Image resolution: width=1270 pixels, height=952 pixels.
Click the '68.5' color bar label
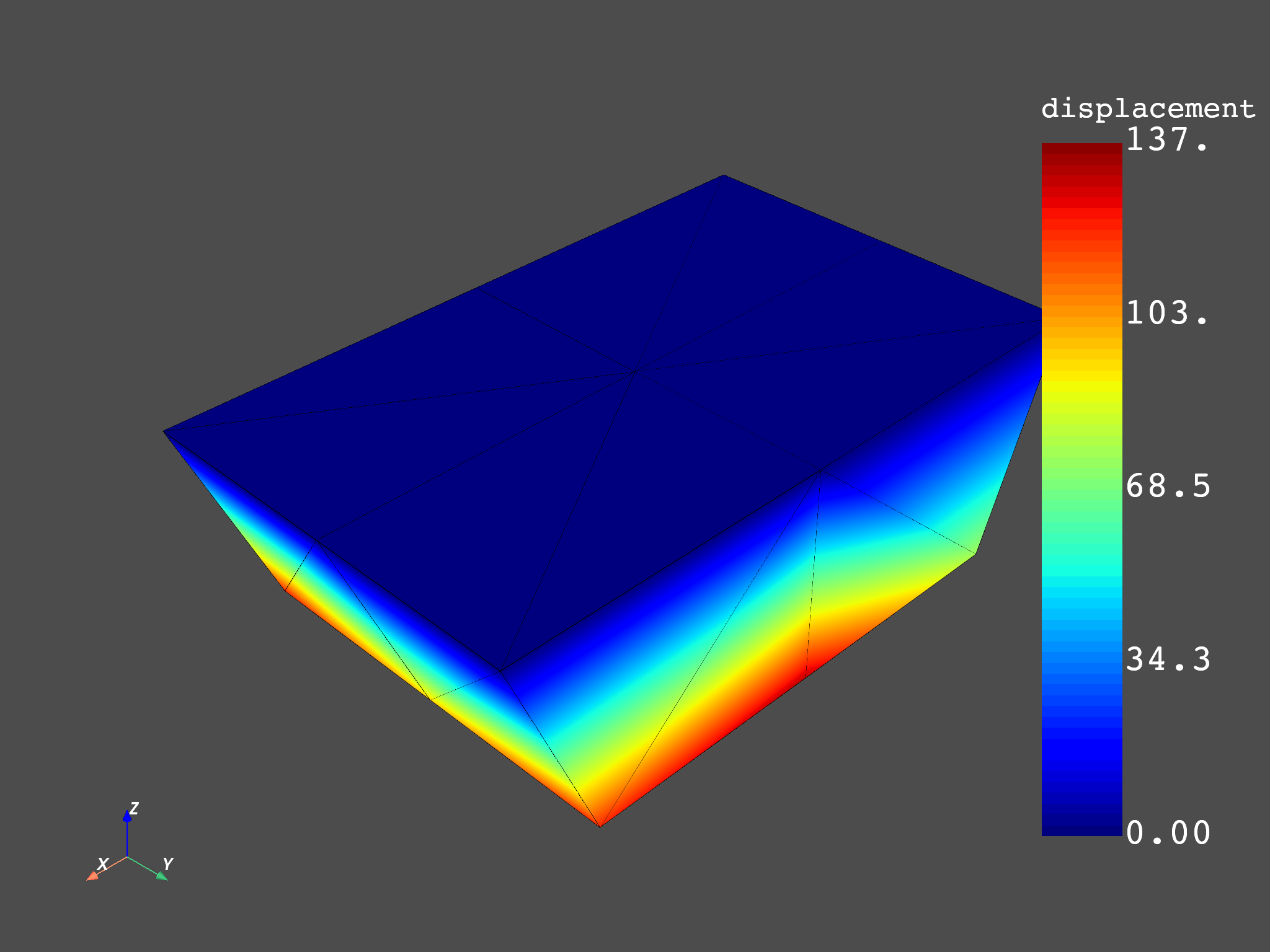pos(1168,487)
